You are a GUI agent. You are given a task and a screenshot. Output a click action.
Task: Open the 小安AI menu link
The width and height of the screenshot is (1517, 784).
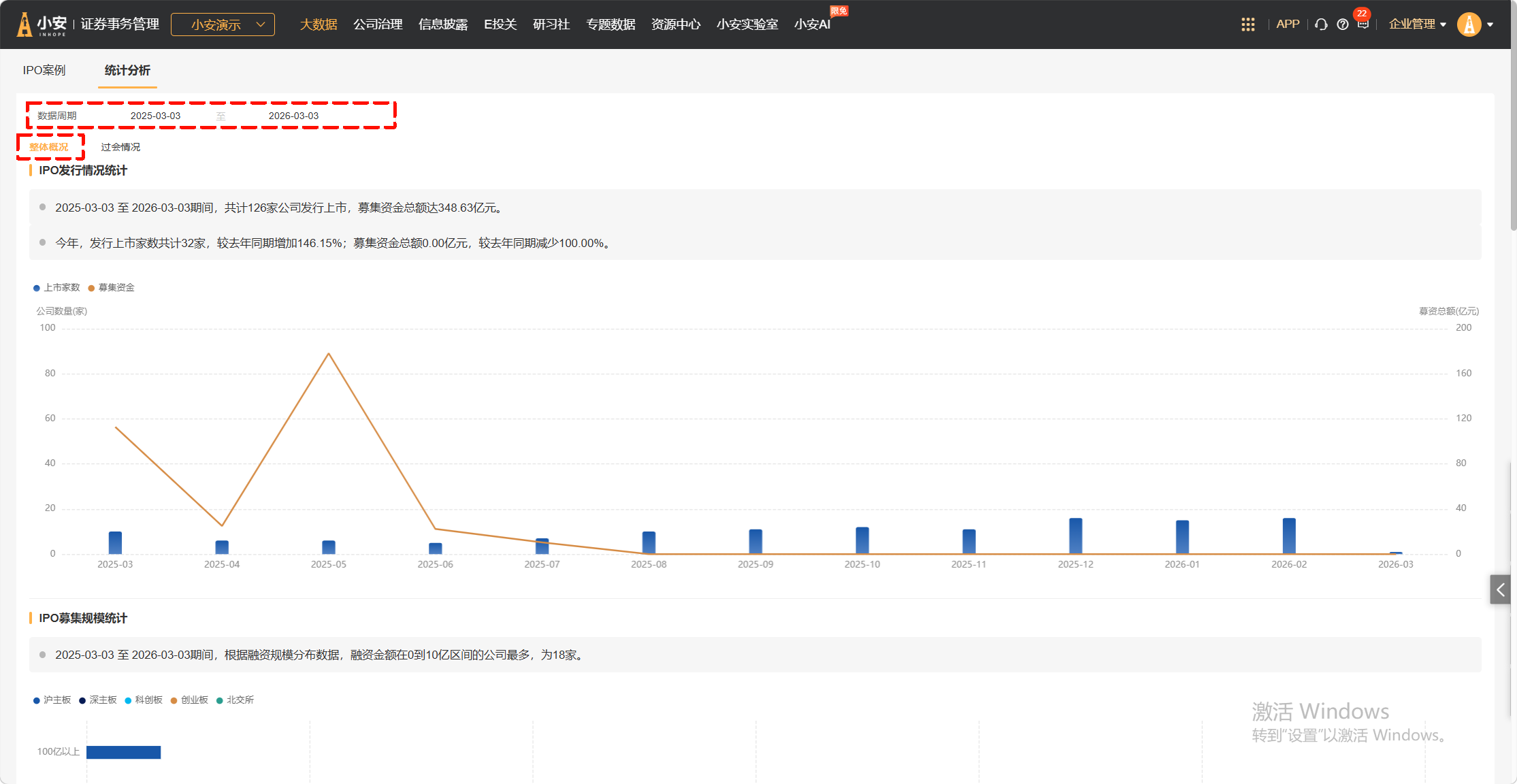tap(812, 24)
